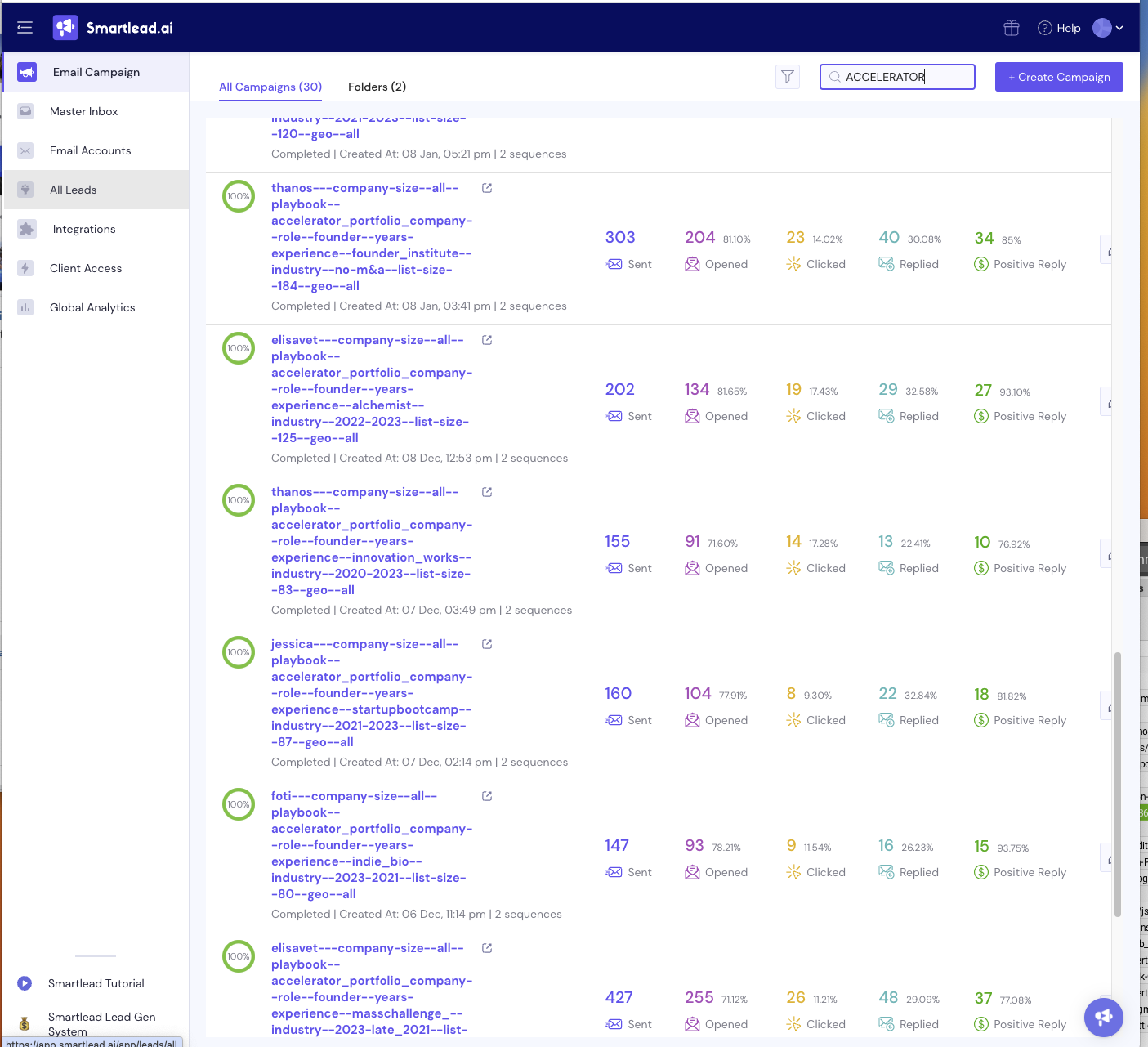Focus the ACCELERATOR search field
Screen dimensions: 1148x1047
pyautogui.click(x=897, y=77)
